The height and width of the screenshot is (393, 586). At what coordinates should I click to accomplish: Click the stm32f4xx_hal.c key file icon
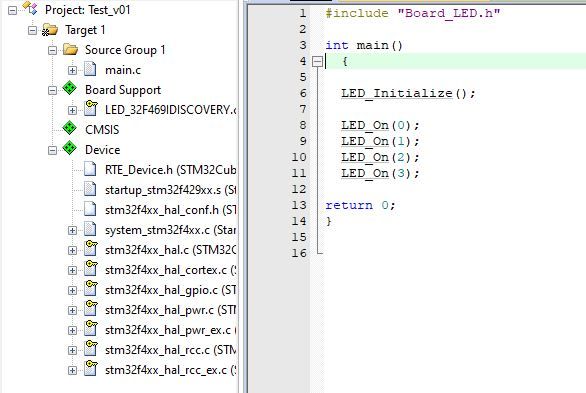coord(90,249)
